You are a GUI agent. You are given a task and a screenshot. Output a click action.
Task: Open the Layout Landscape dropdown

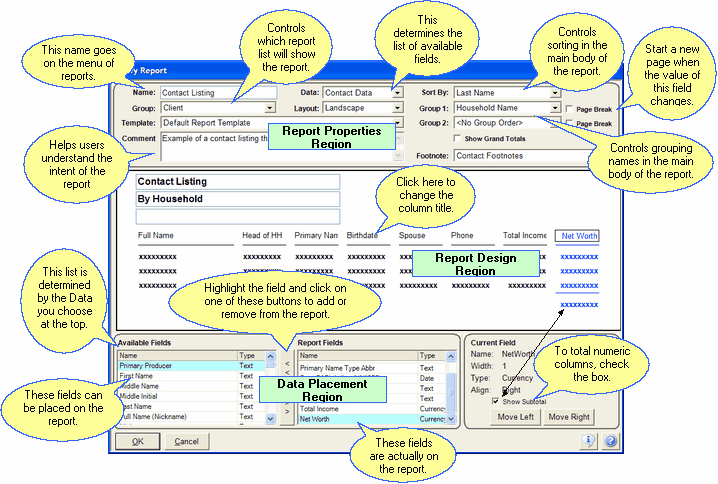pyautogui.click(x=397, y=108)
